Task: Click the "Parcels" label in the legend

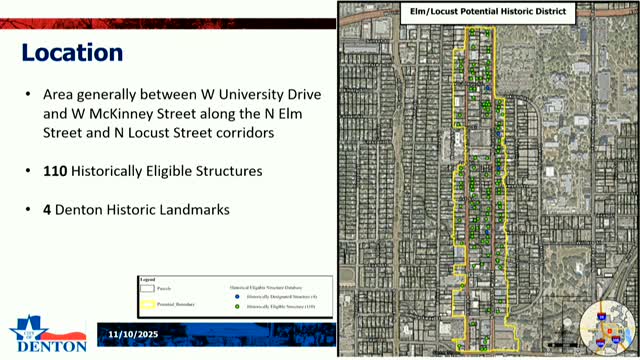Action: click(x=164, y=289)
